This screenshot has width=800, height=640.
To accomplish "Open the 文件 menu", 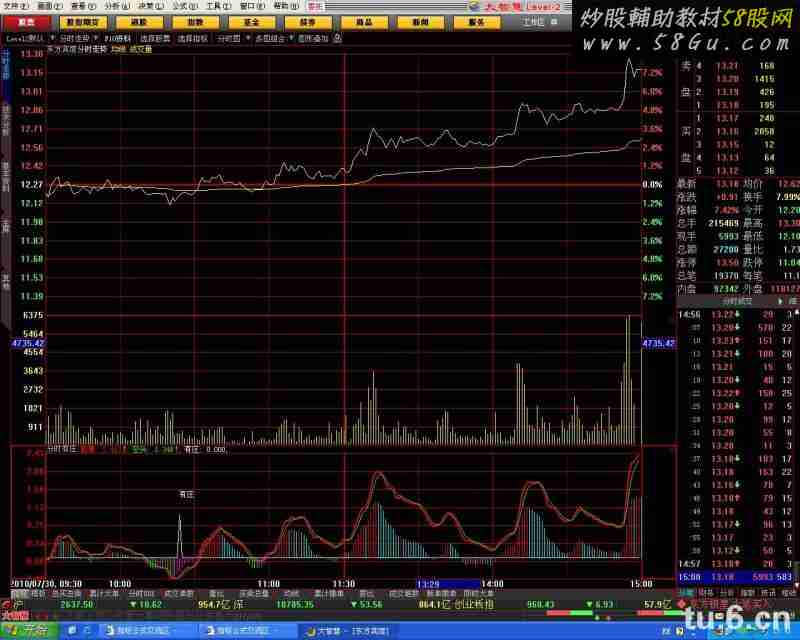I will click(x=15, y=7).
